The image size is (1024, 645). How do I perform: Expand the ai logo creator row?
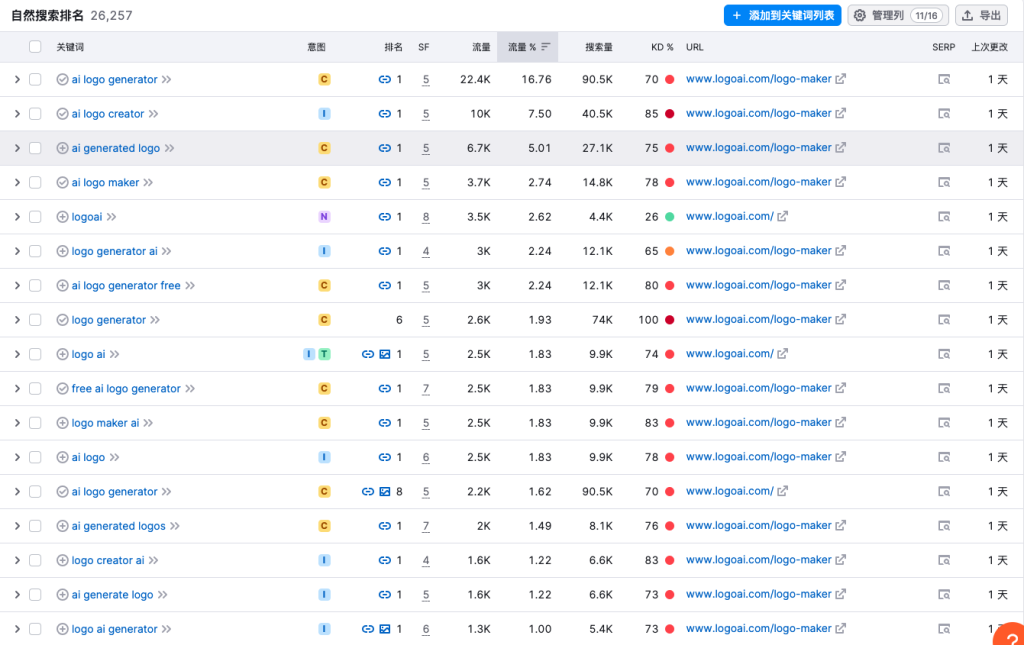tap(18, 114)
